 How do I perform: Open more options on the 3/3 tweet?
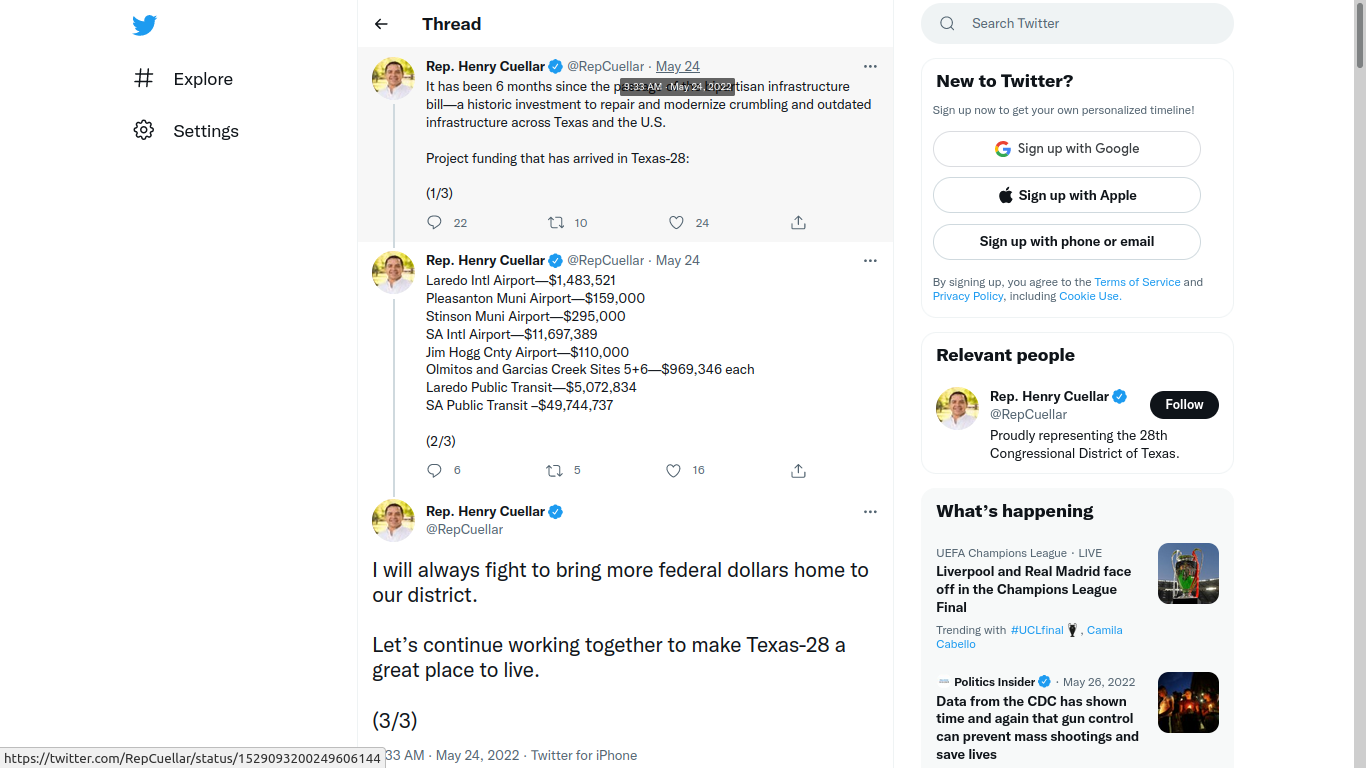click(x=870, y=511)
